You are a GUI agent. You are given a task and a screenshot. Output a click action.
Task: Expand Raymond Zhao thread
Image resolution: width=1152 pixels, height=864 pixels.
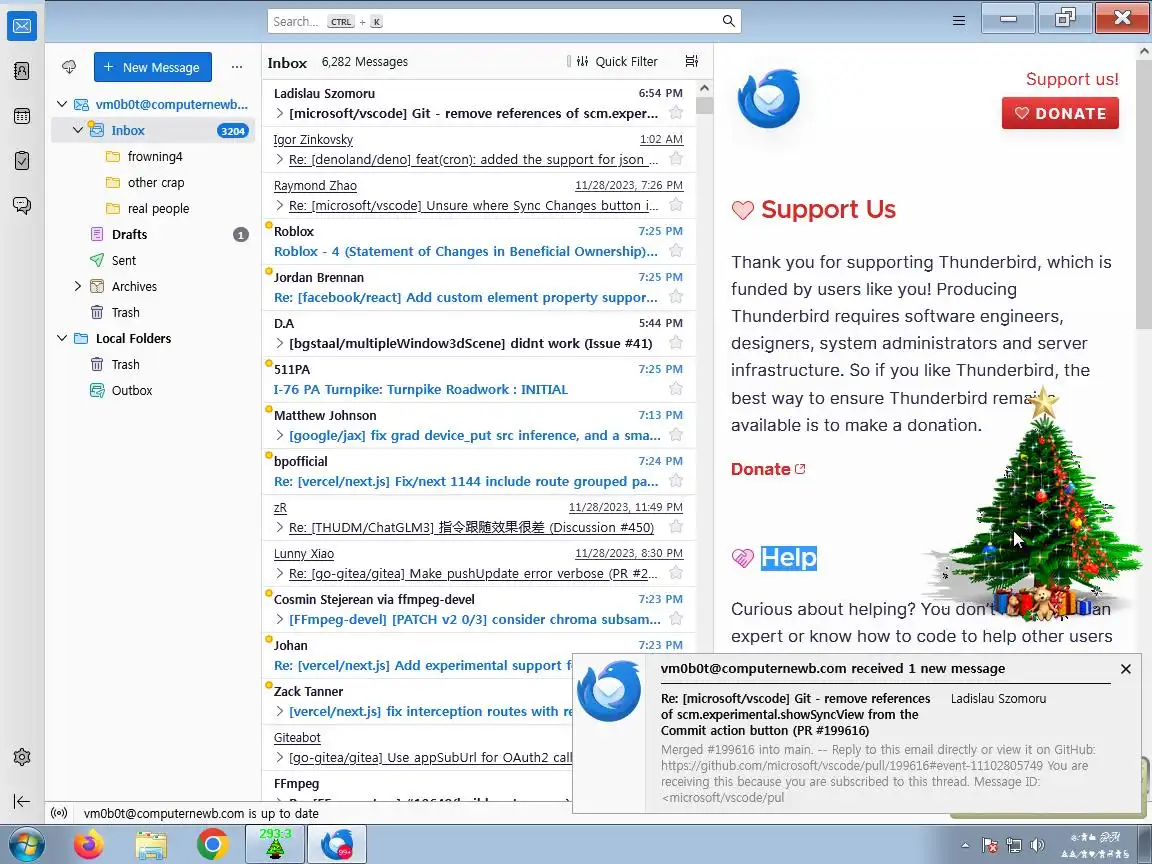pyautogui.click(x=280, y=205)
